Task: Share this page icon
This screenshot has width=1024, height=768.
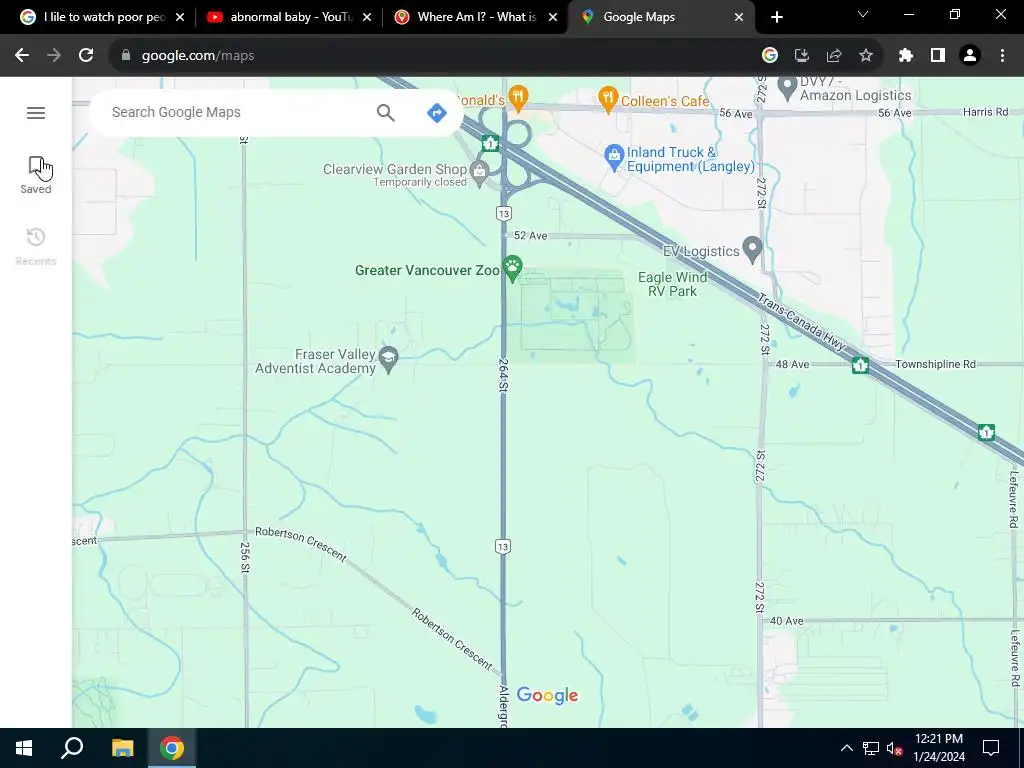Action: (x=834, y=56)
